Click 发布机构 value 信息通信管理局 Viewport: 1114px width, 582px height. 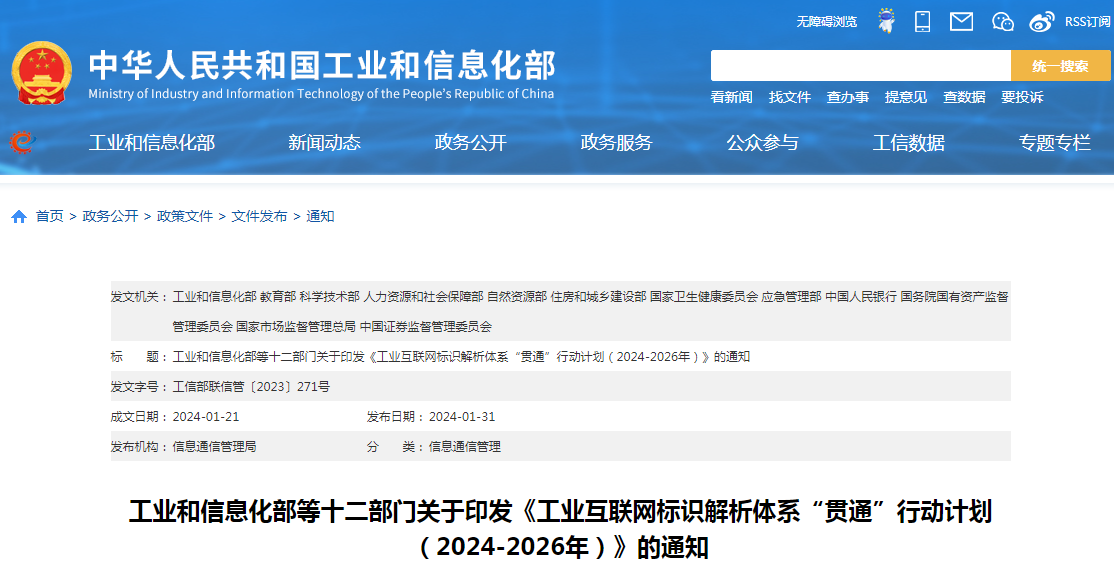(214, 446)
